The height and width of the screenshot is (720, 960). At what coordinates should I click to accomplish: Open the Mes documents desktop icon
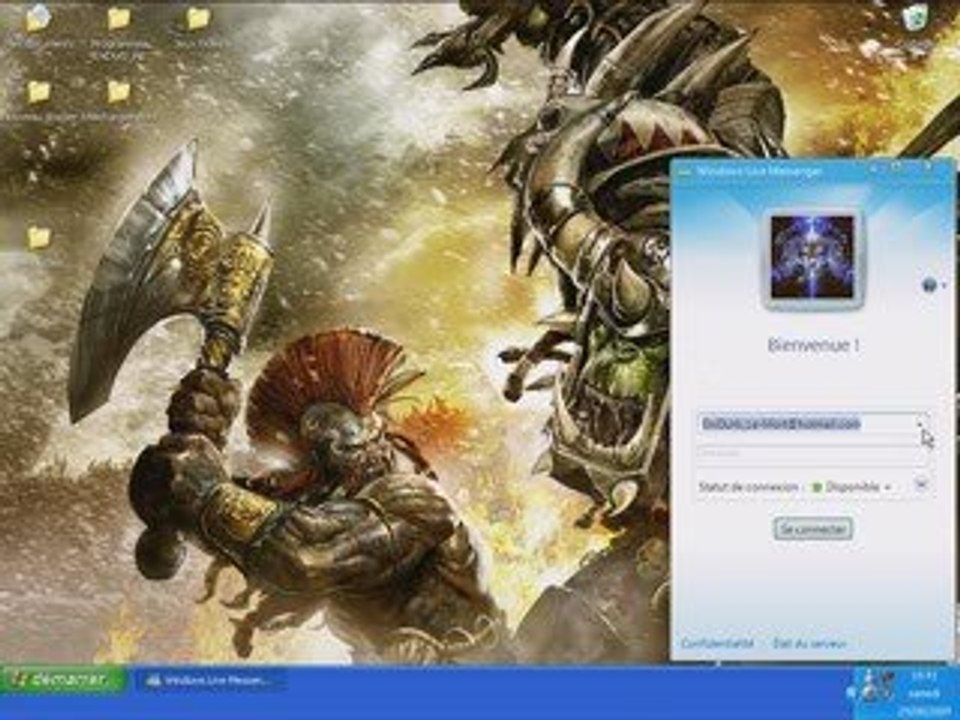coord(39,20)
